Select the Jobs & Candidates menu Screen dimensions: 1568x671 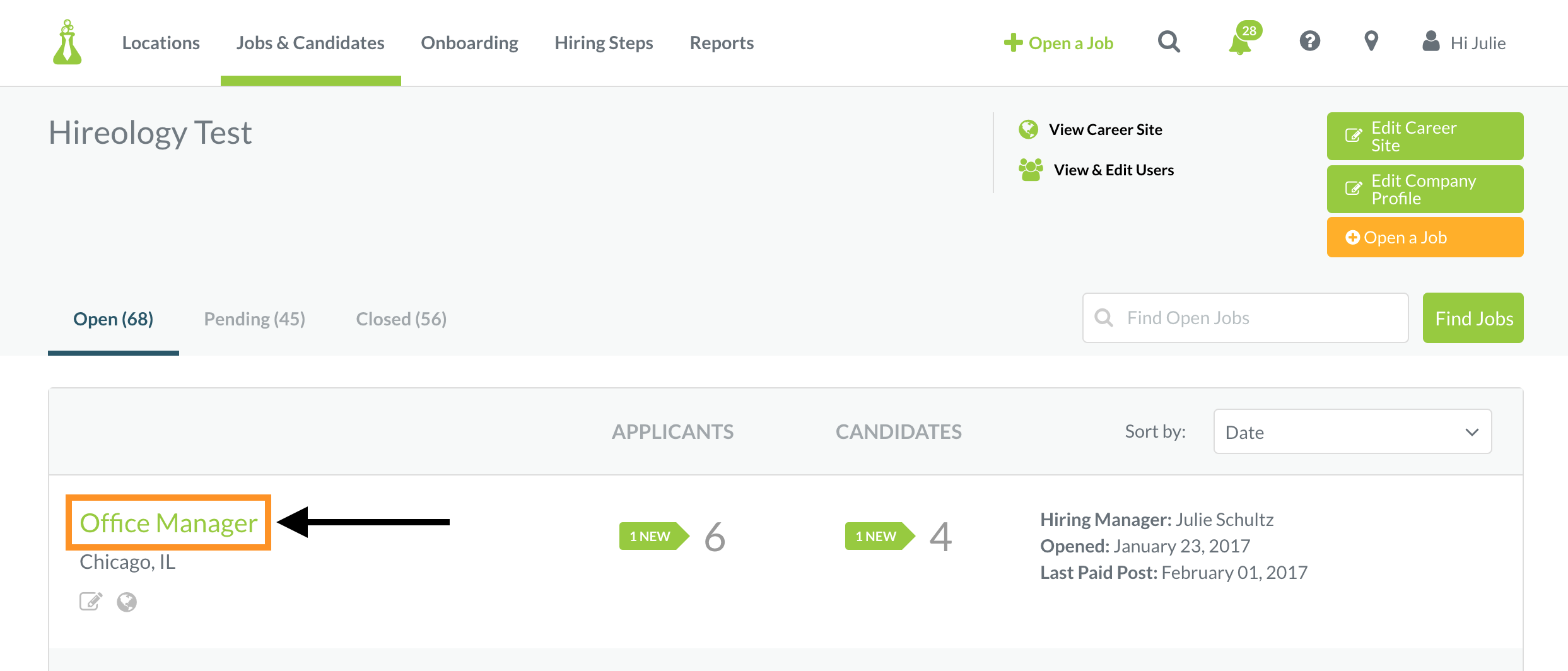point(310,43)
